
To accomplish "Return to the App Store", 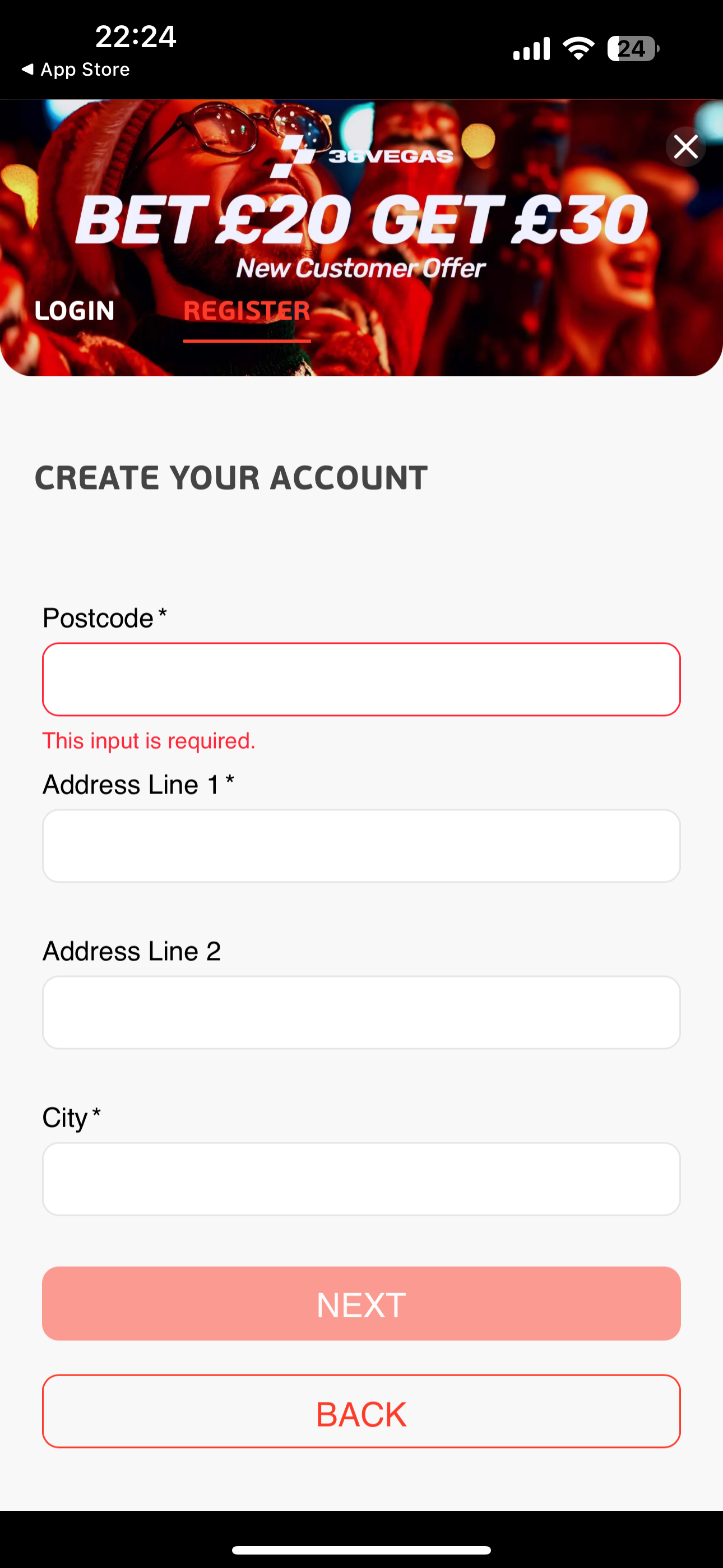I will pos(77,69).
